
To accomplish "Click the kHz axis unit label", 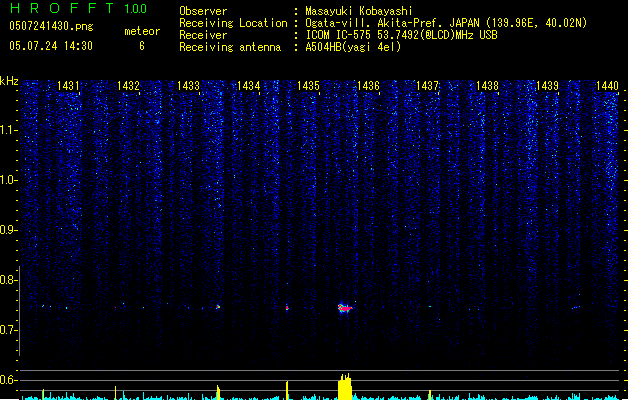I will coord(9,81).
